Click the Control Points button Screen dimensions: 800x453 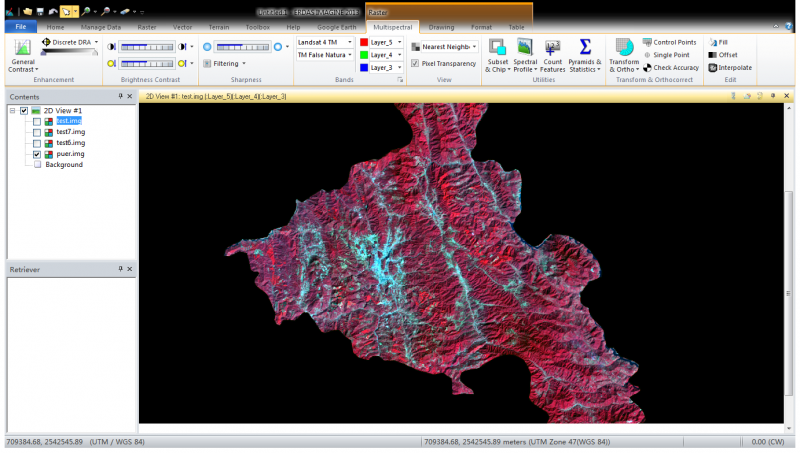(x=670, y=43)
